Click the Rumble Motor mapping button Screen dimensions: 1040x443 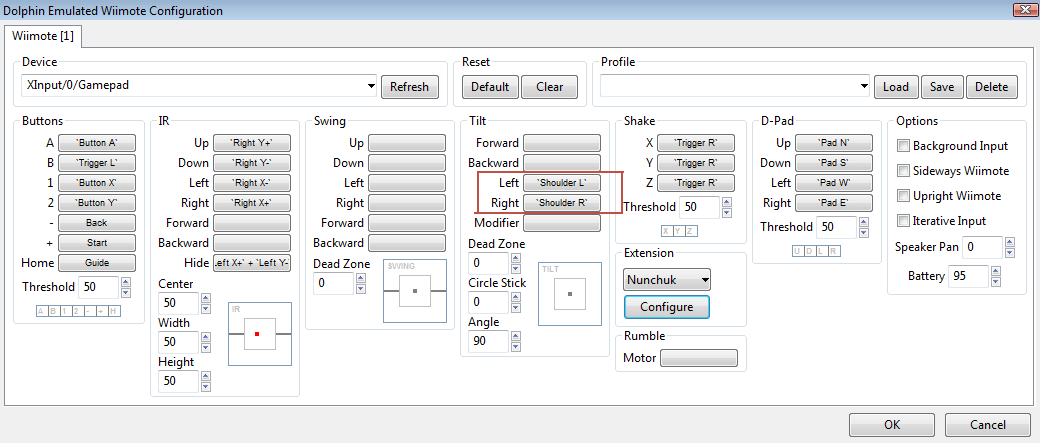pos(699,358)
